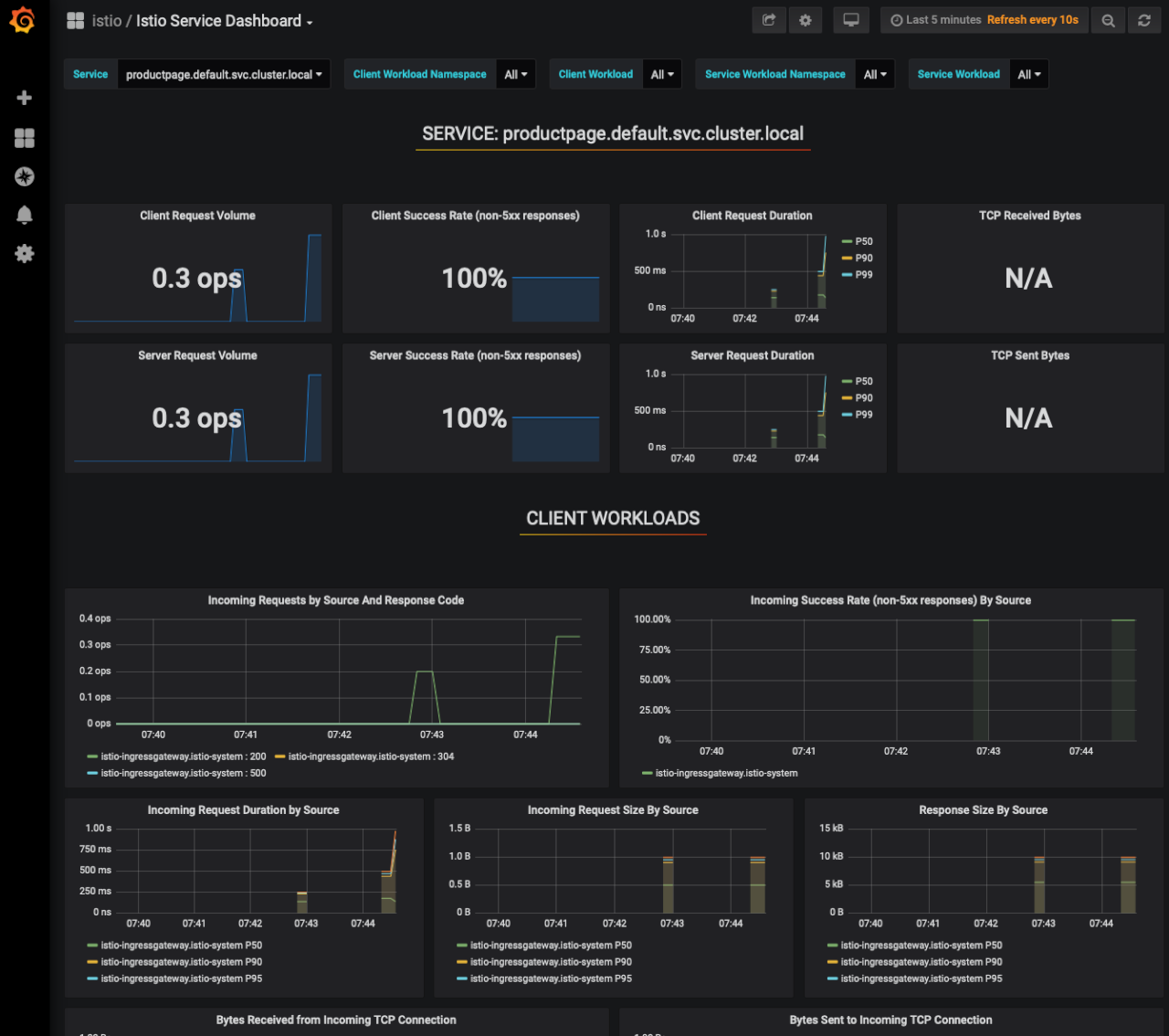This screenshot has width=1169, height=1036.
Task: Open the Configuration gear in the sidebar
Action: tap(24, 253)
